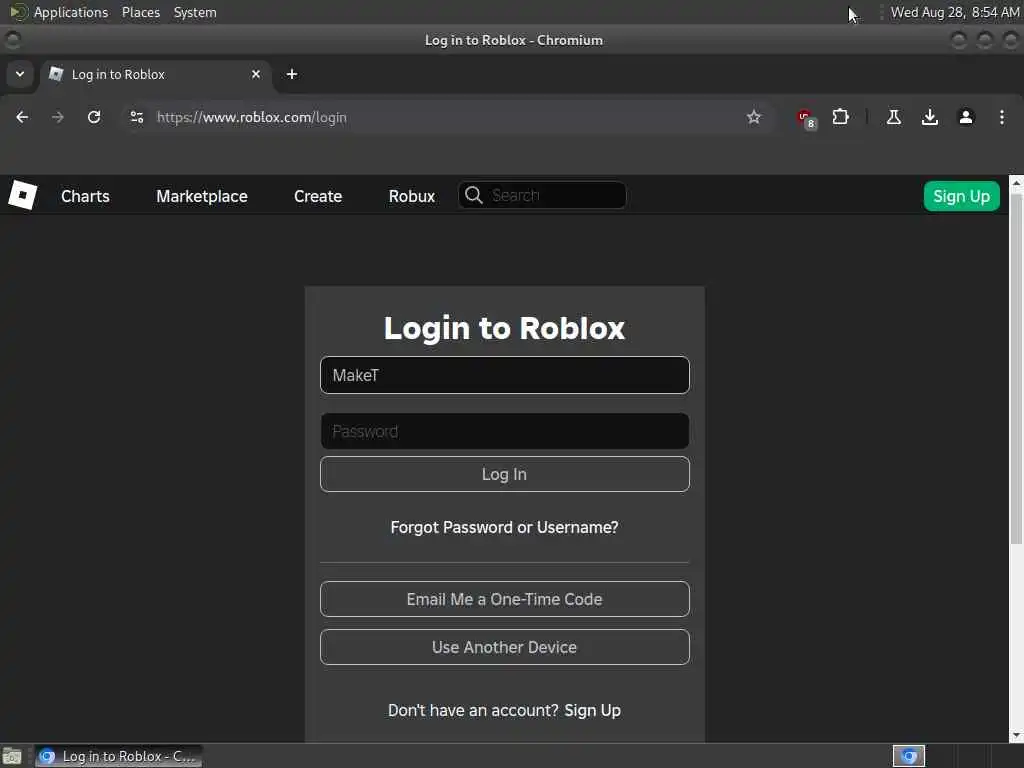
Task: Open the Chrome Labs flask icon
Action: click(893, 117)
